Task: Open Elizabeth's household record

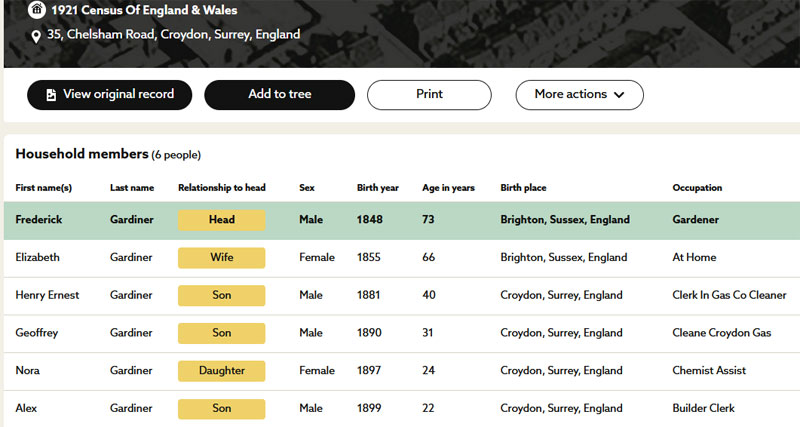Action: point(38,258)
